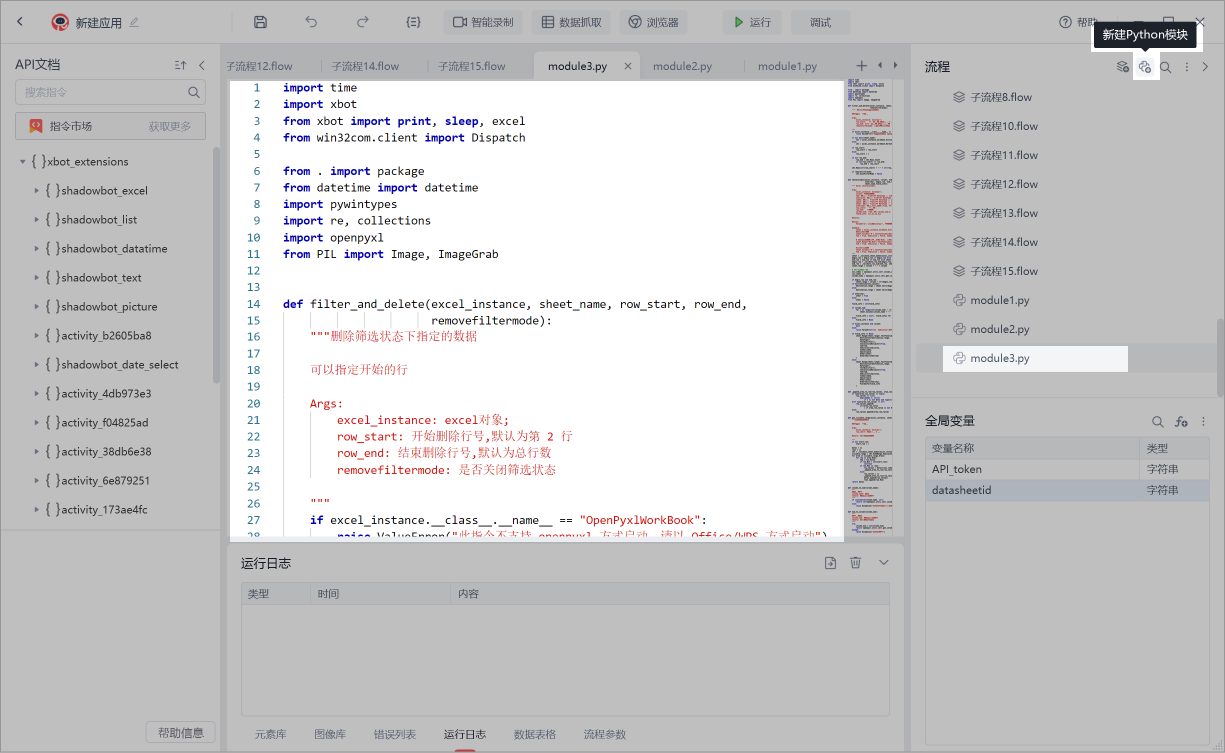The image size is (1225, 753).
Task: Click 获取更多 link
Action: (172, 126)
